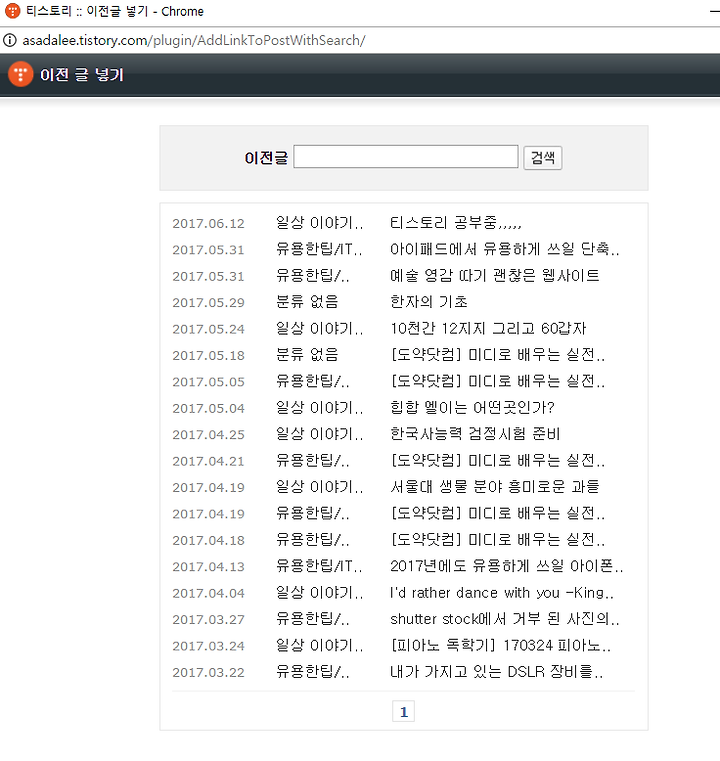
Task: Select the 도약닷컴 post dated 2017.05.05
Action: coord(498,381)
